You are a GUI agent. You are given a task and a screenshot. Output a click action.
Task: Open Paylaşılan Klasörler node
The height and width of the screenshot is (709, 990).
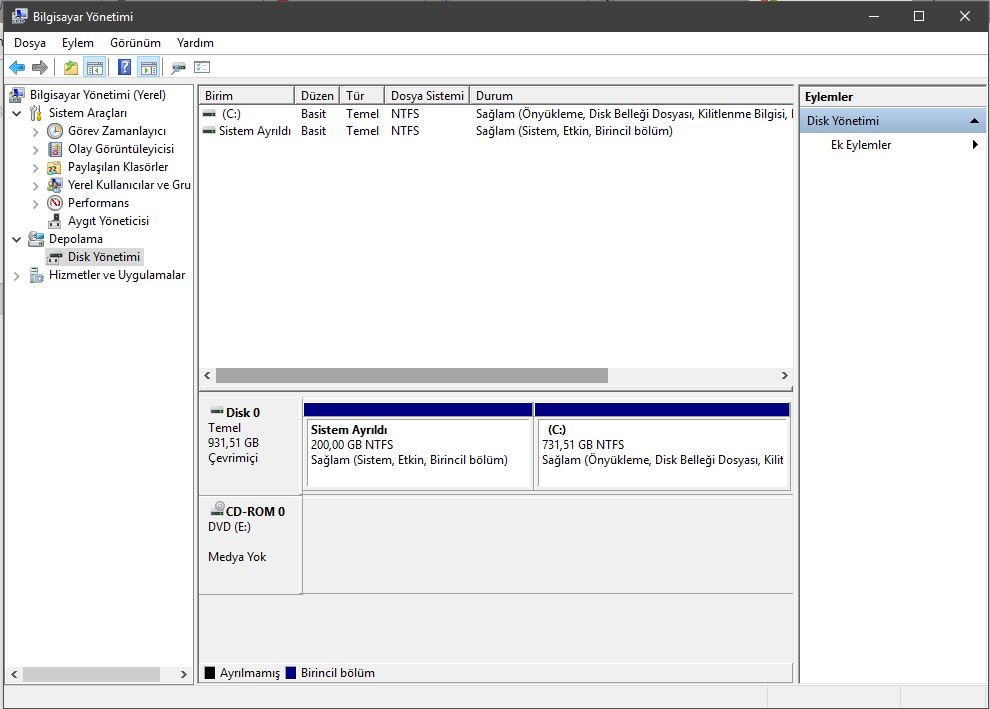(x=117, y=167)
